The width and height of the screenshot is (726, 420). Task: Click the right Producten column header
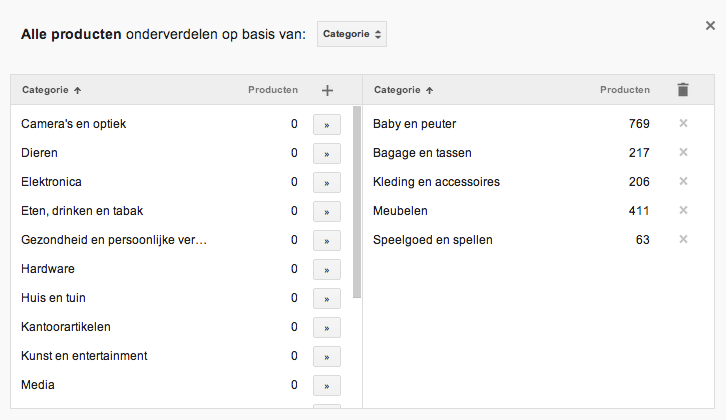point(625,90)
